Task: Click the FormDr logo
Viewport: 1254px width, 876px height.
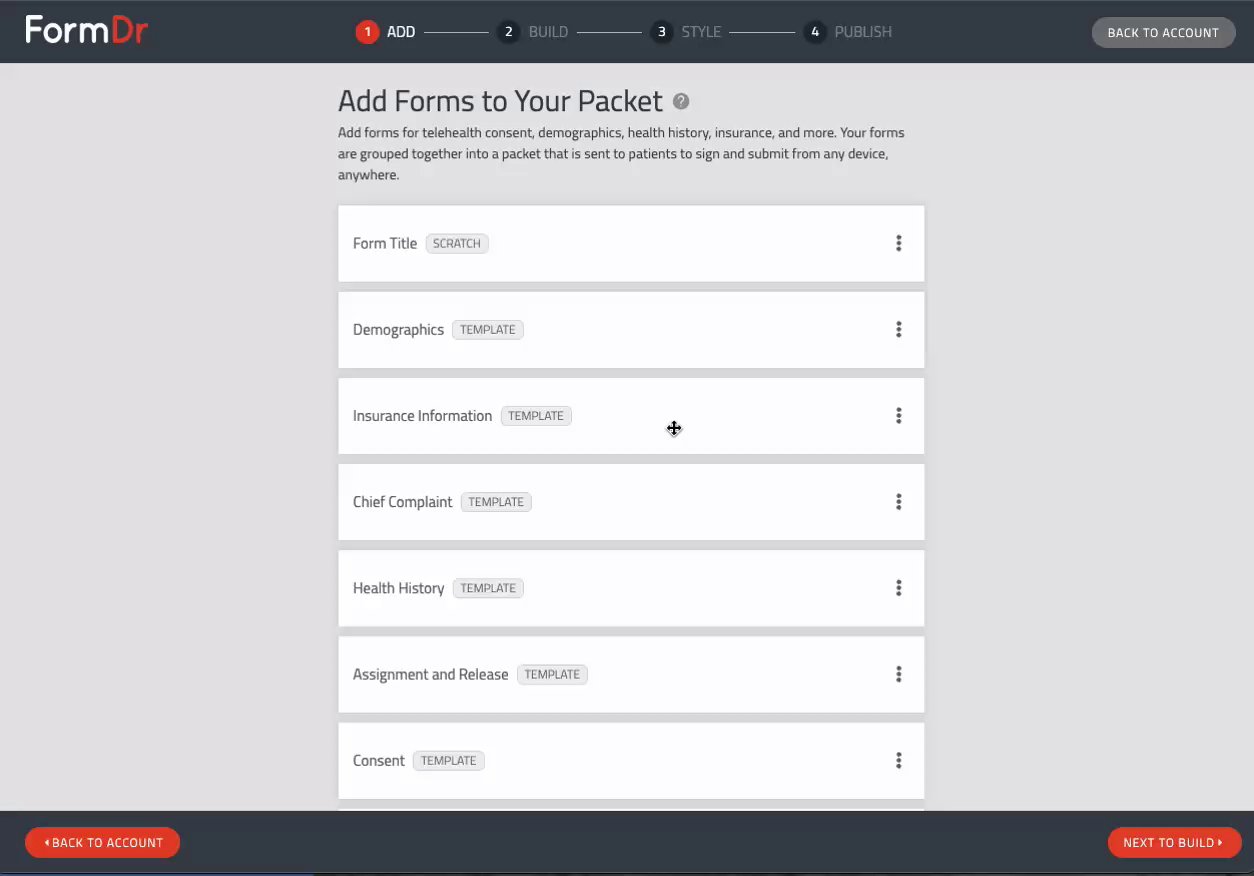Action: 87,31
